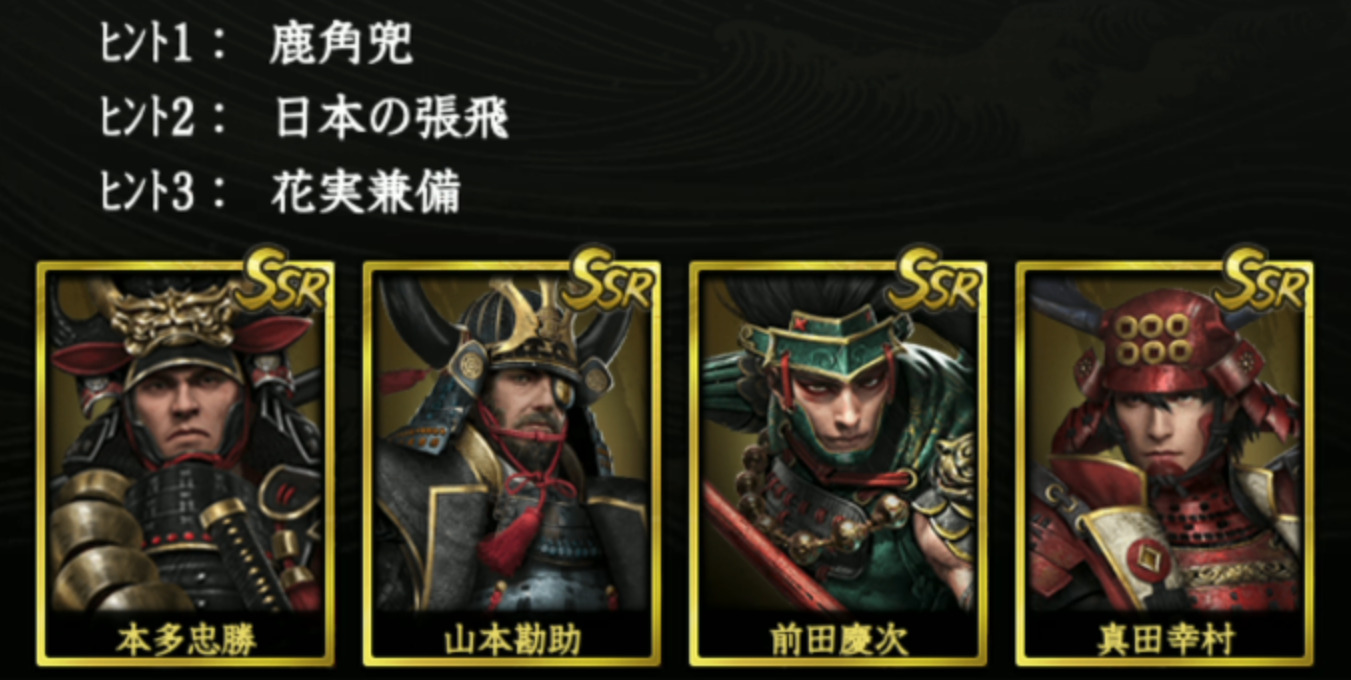Image resolution: width=1351 pixels, height=680 pixels.
Task: Click hint 1 text 鹿角兜
Action: pos(341,44)
